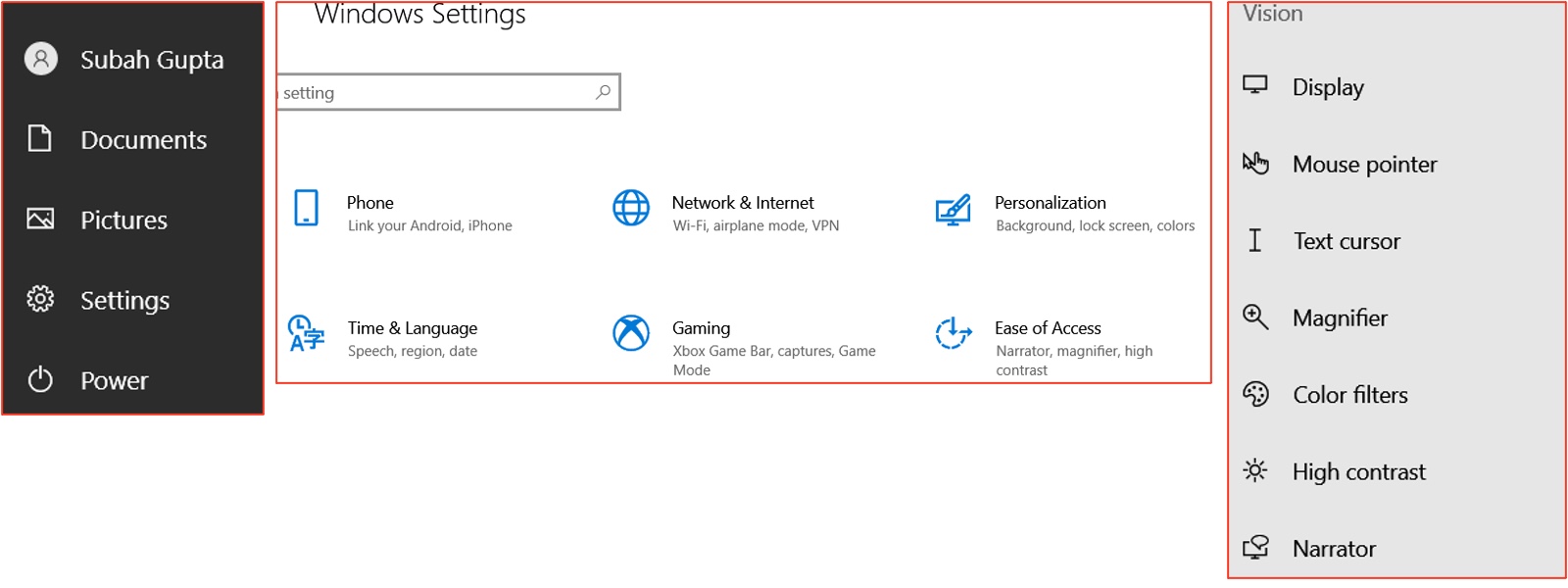Click the magnifying glass search icon
1568x588 pixels.
tap(603, 92)
